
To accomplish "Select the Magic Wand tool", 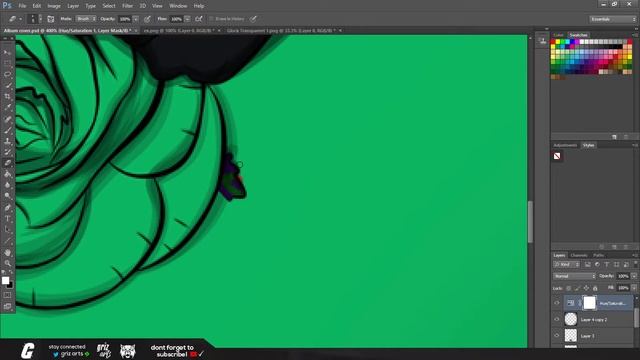I will pyautogui.click(x=7, y=86).
